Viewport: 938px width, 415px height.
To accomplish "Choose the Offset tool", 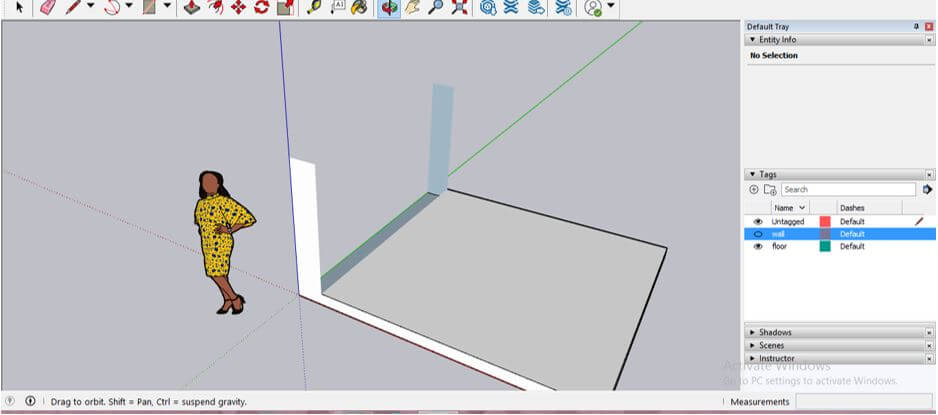I will 215,7.
